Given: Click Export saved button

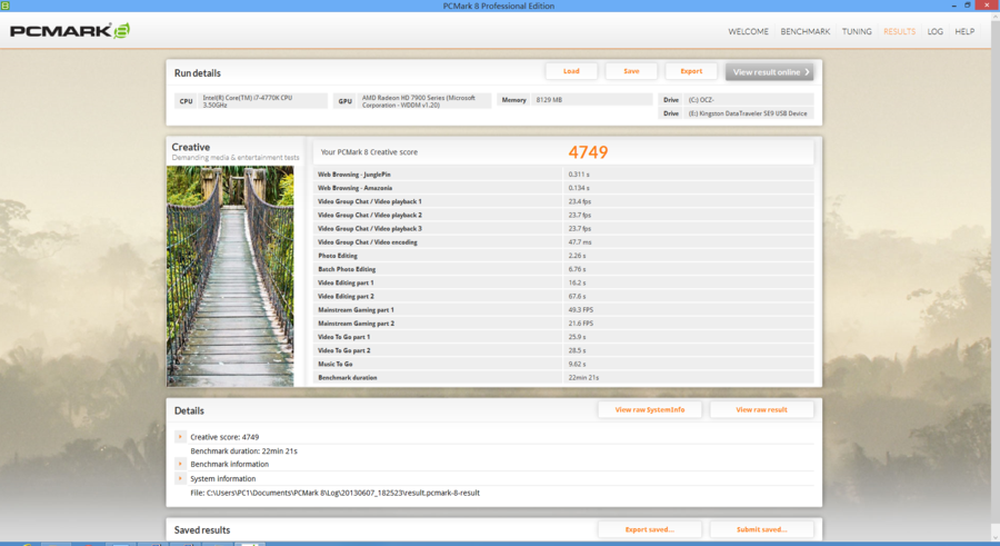Looking at the screenshot, I should coord(650,529).
